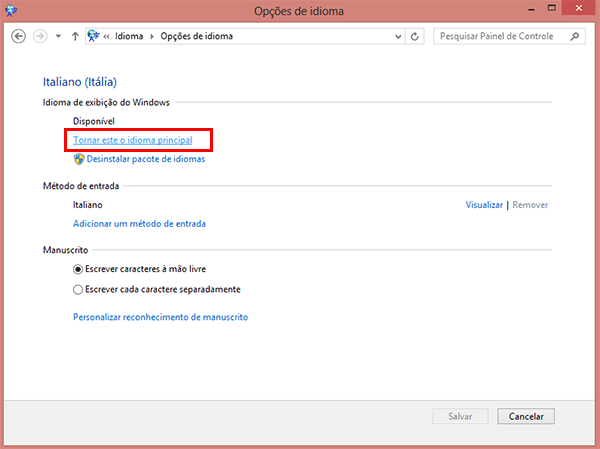Image resolution: width=600 pixels, height=449 pixels.
Task: Click the shield icon next to Desinstalar
Action: tap(79, 159)
